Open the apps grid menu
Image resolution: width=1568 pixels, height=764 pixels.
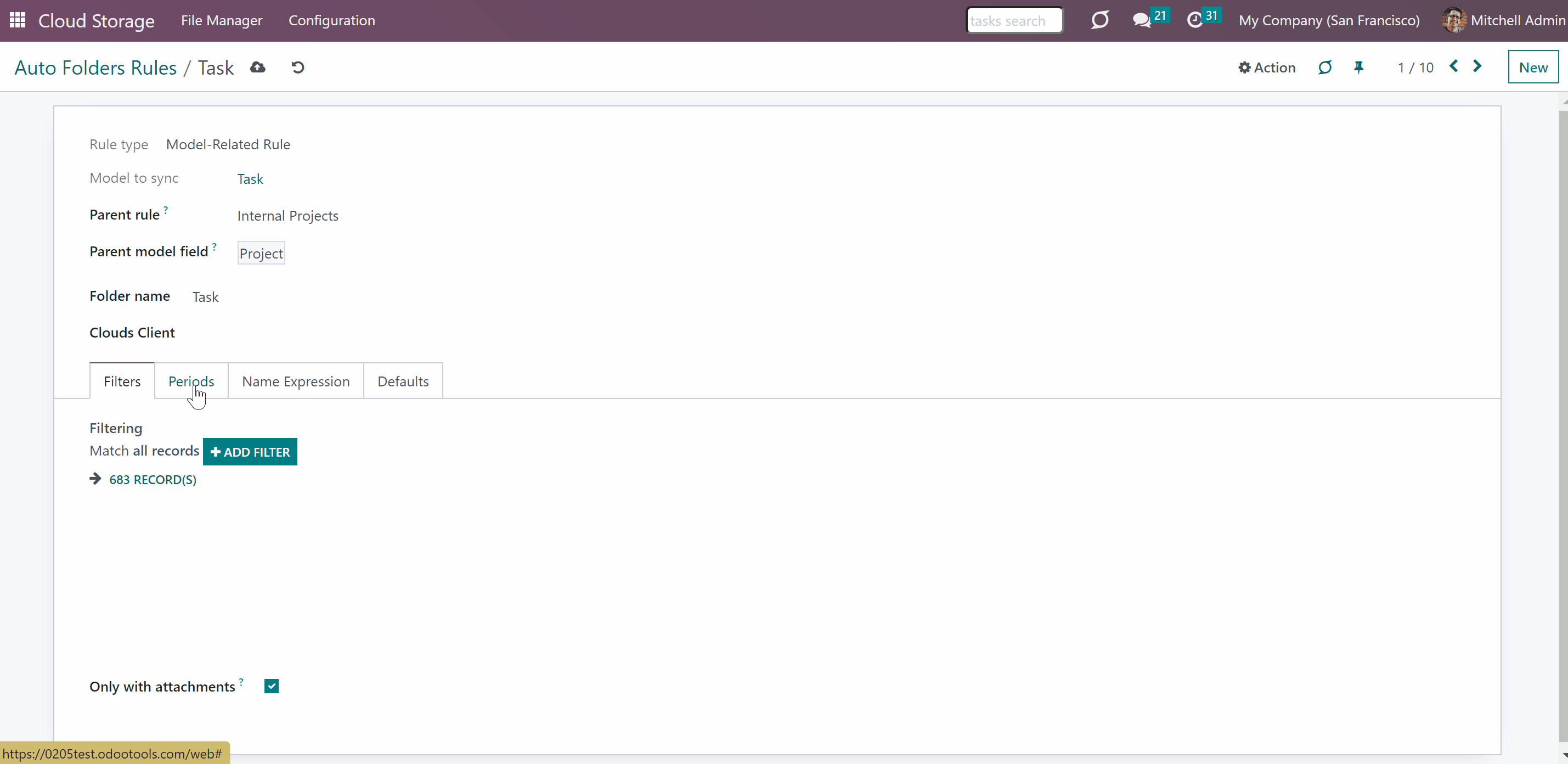point(17,20)
